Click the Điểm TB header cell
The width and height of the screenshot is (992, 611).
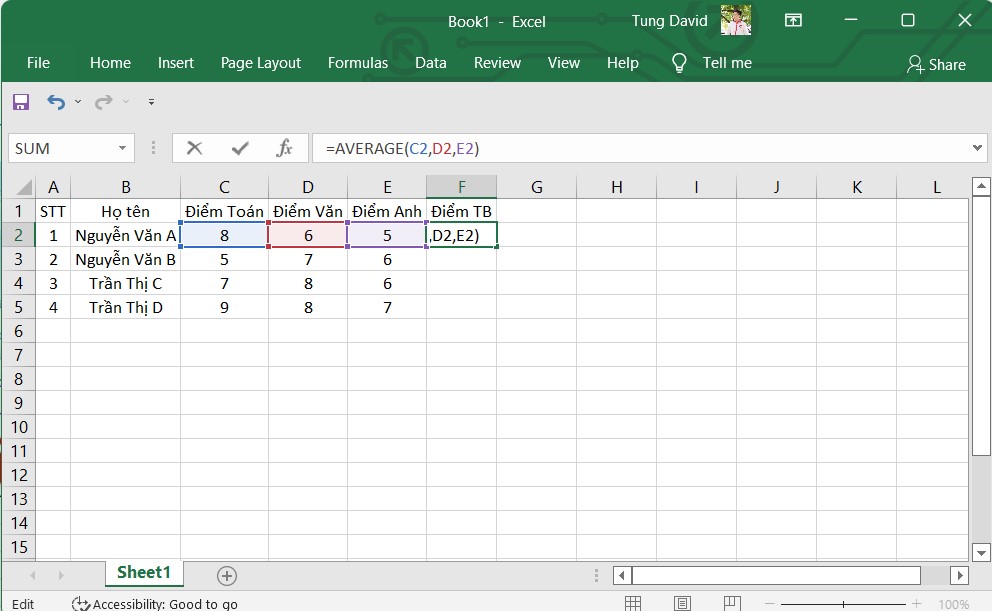click(462, 211)
